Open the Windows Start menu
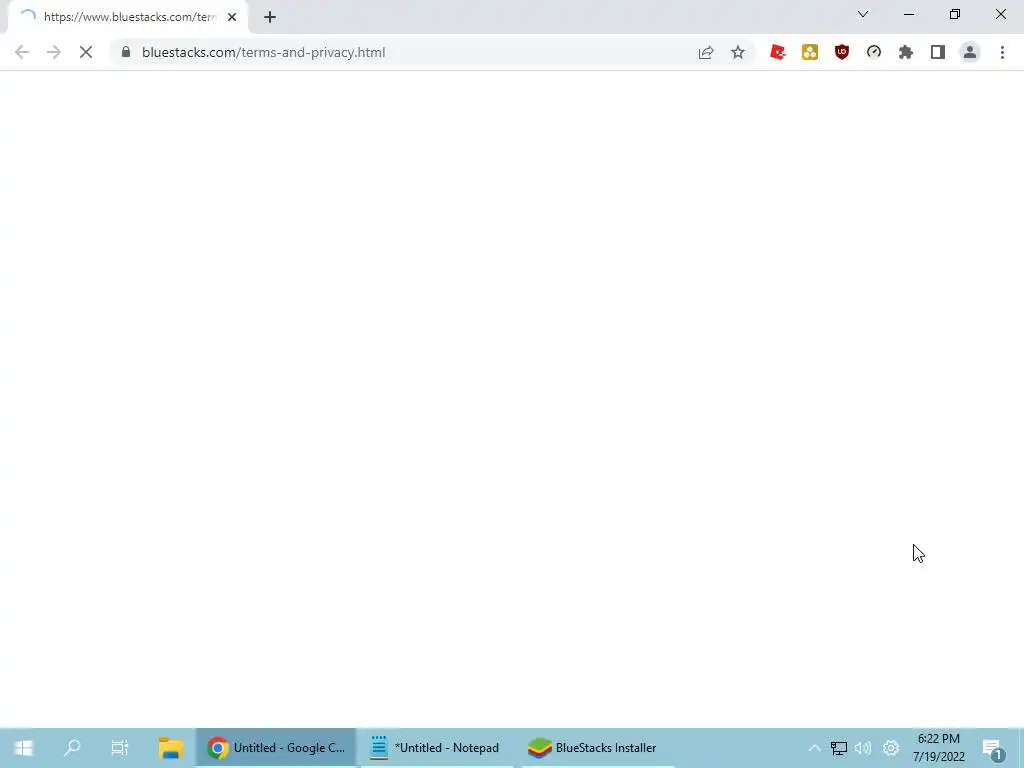Image resolution: width=1024 pixels, height=768 pixels. point(24,748)
